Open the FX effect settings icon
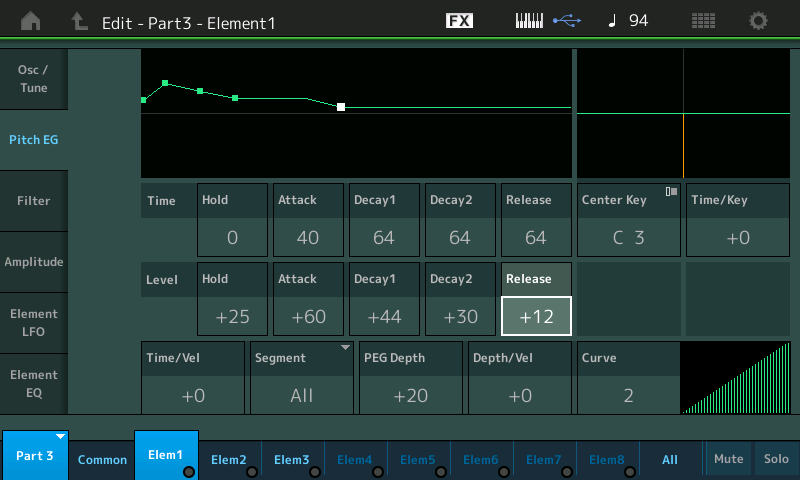This screenshot has height=480, width=800. click(x=459, y=21)
